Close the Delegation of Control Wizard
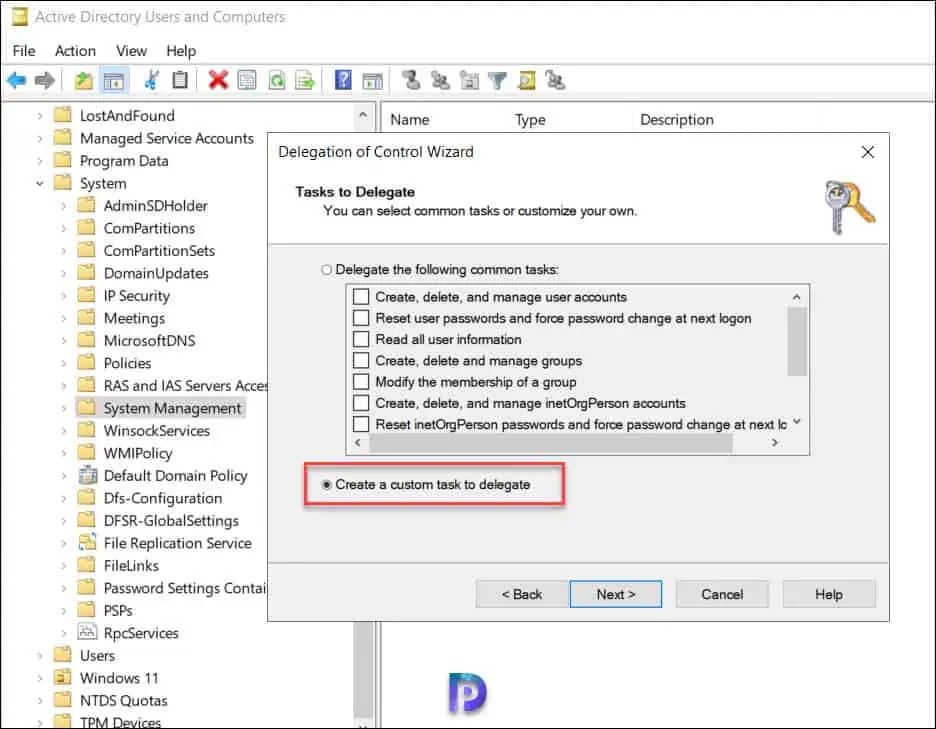 pos(867,152)
